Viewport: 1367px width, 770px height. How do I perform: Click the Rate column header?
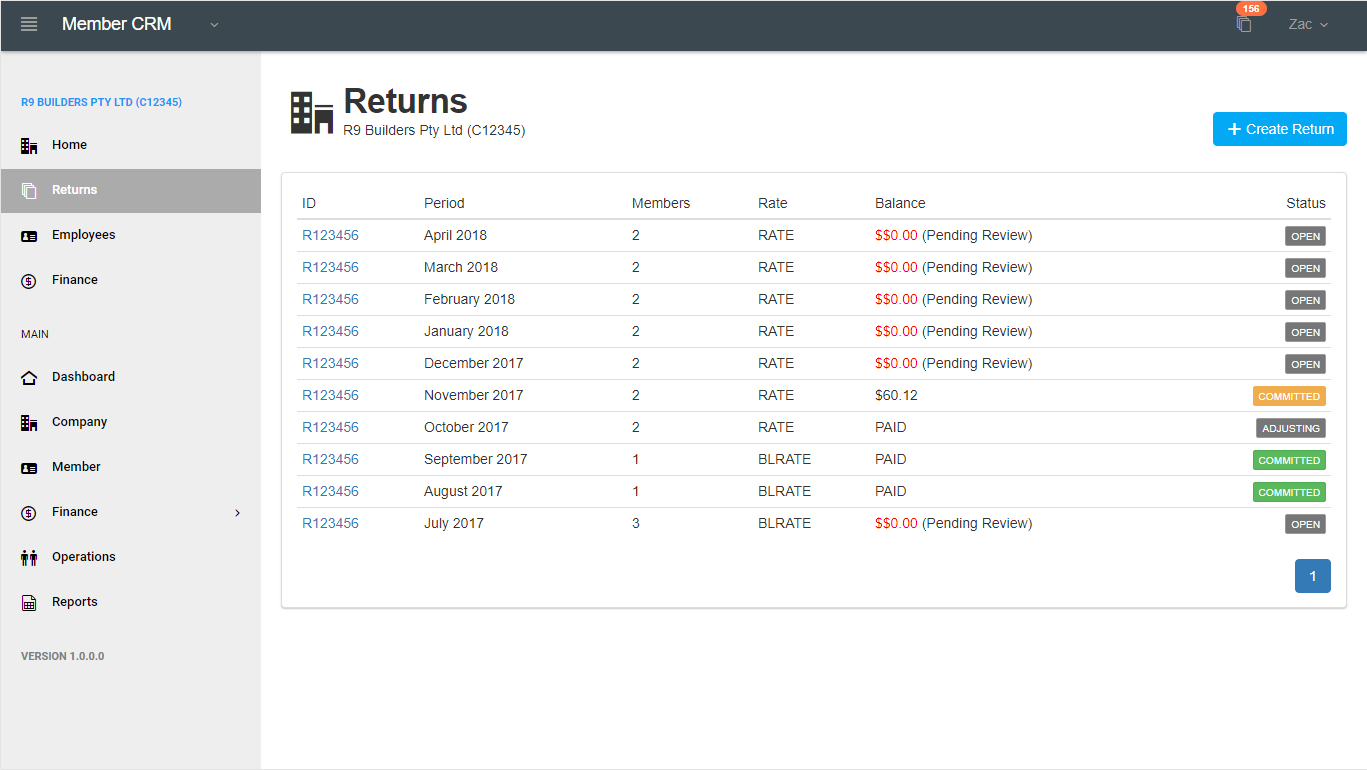click(x=773, y=203)
